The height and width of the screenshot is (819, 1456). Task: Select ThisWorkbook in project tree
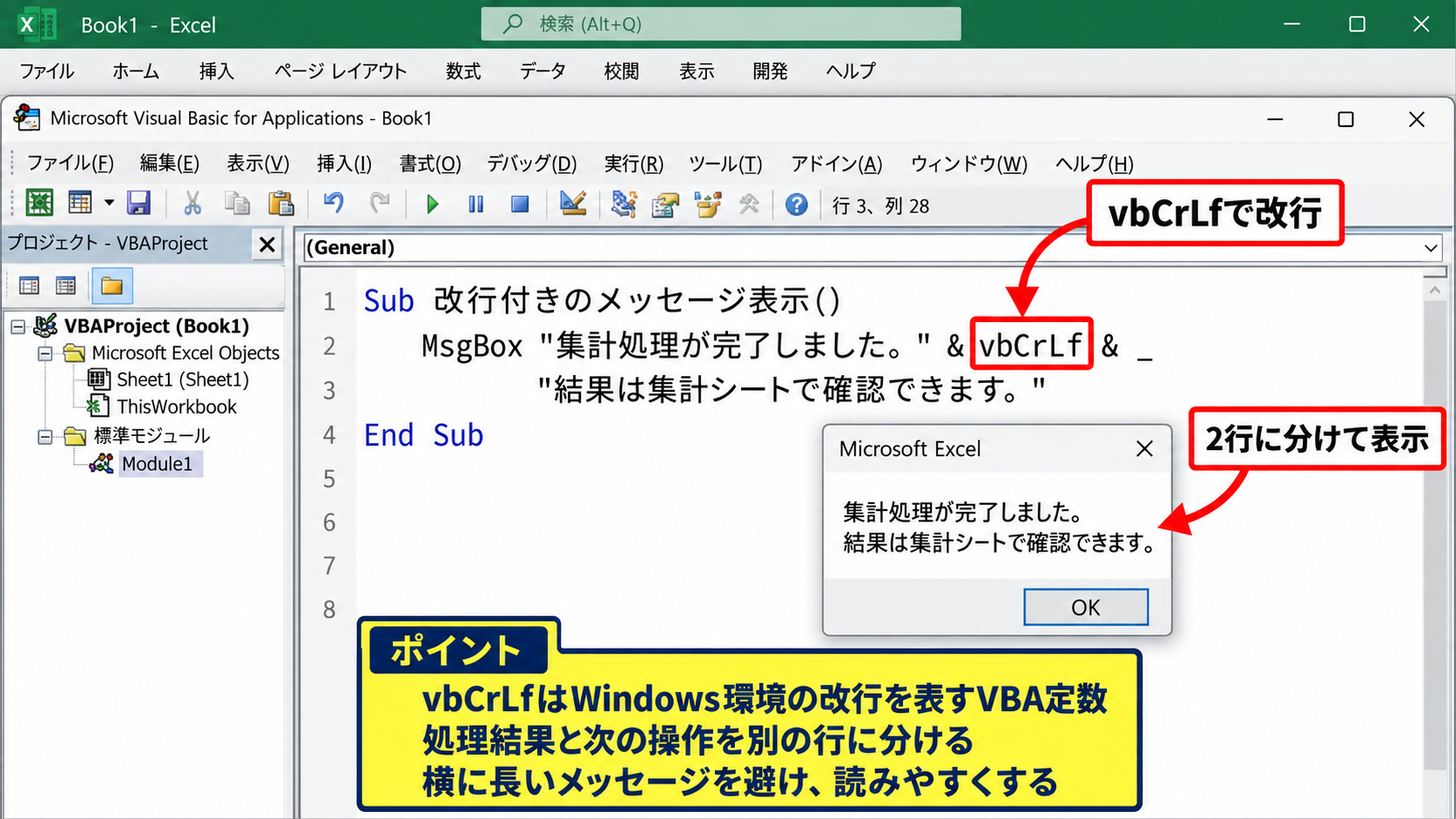[x=177, y=406]
